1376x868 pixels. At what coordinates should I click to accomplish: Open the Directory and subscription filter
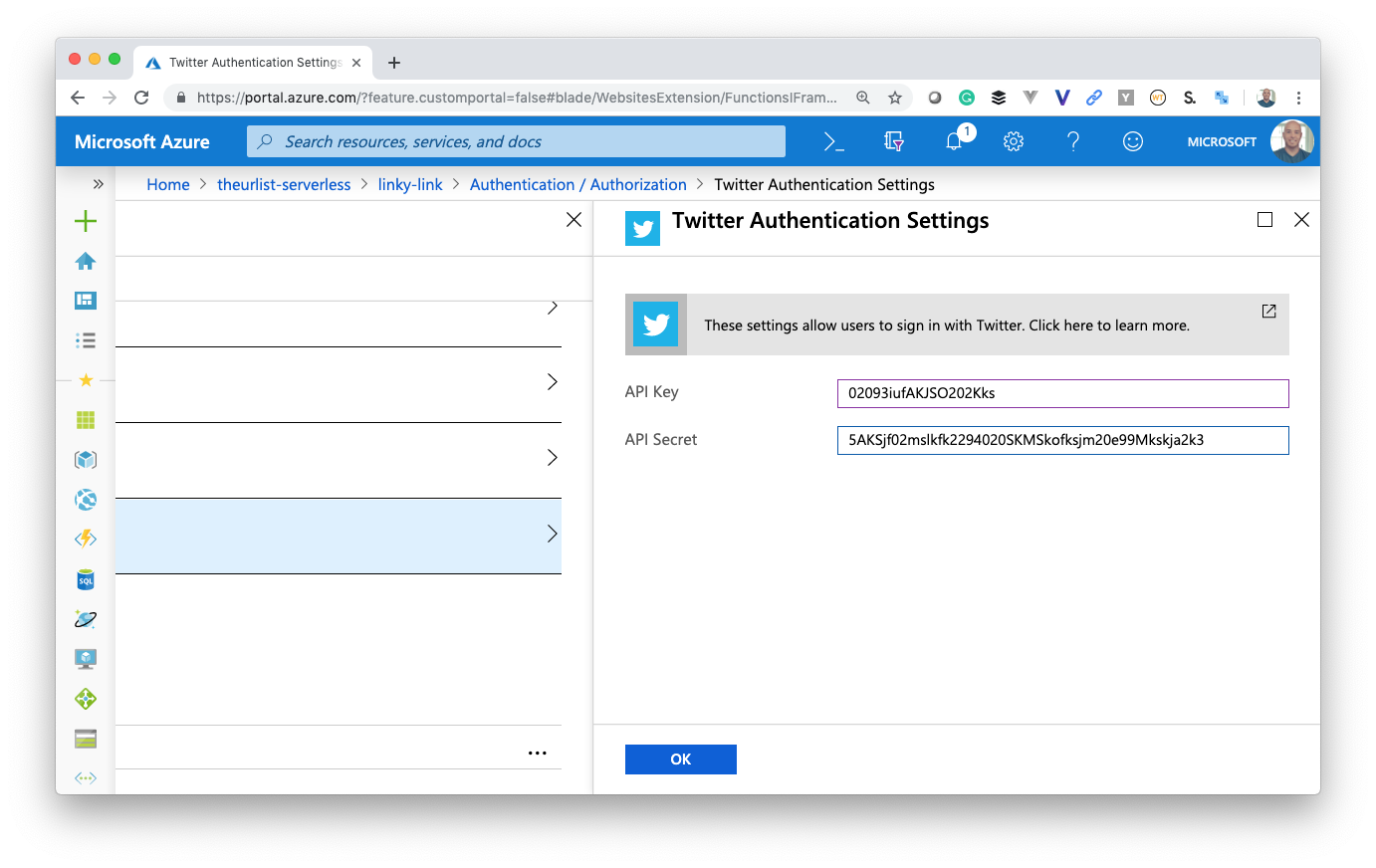coord(894,141)
